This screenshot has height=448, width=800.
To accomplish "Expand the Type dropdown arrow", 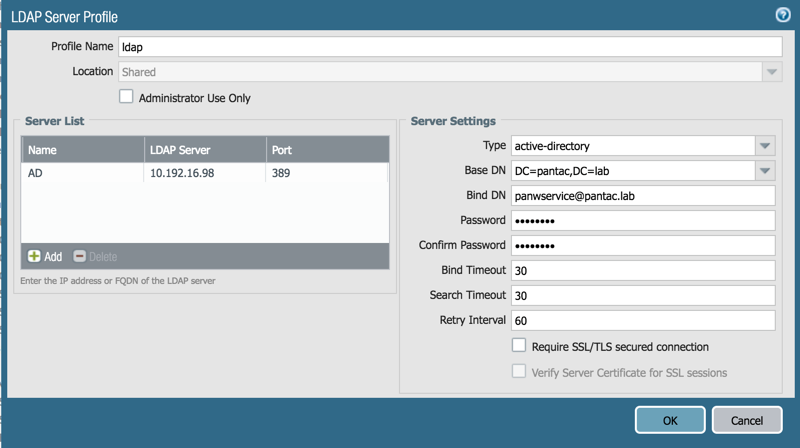I will pos(765,146).
